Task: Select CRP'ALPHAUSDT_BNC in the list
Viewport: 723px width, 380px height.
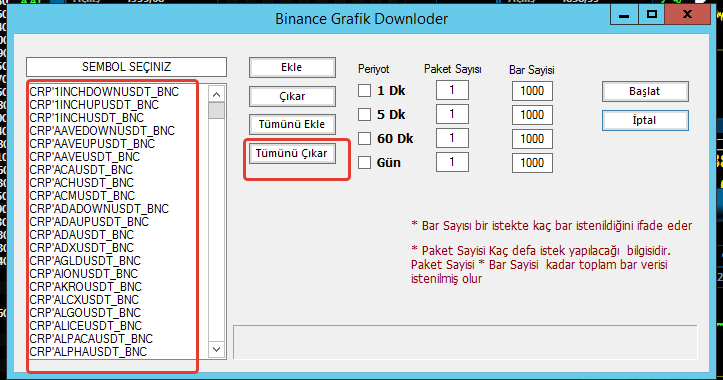Action: [x=88, y=352]
